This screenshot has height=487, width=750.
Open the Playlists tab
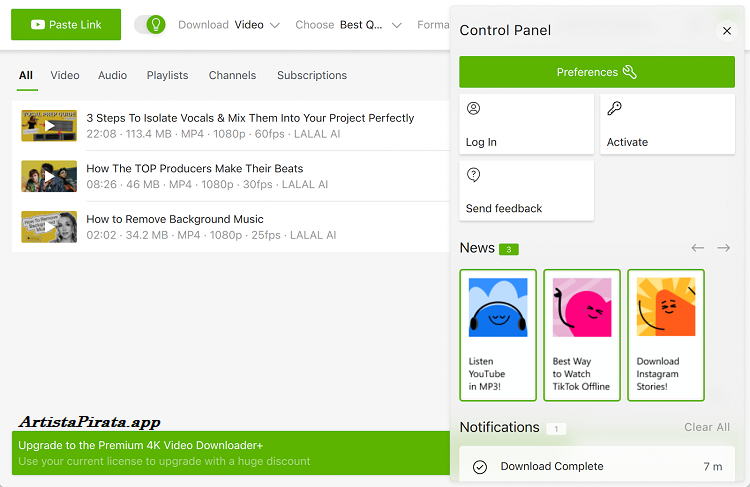click(x=167, y=76)
